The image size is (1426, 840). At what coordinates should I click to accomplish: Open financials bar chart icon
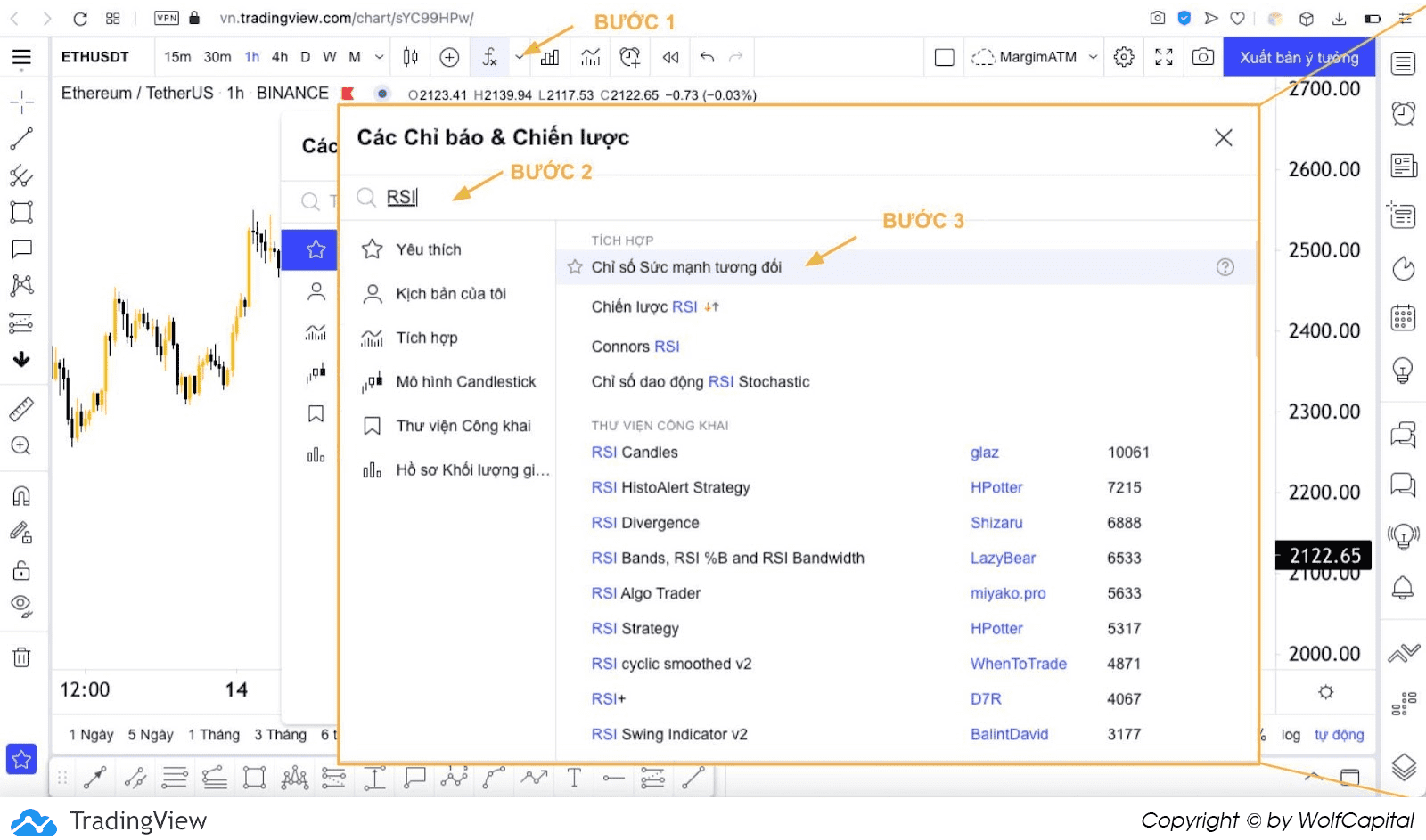(x=550, y=57)
